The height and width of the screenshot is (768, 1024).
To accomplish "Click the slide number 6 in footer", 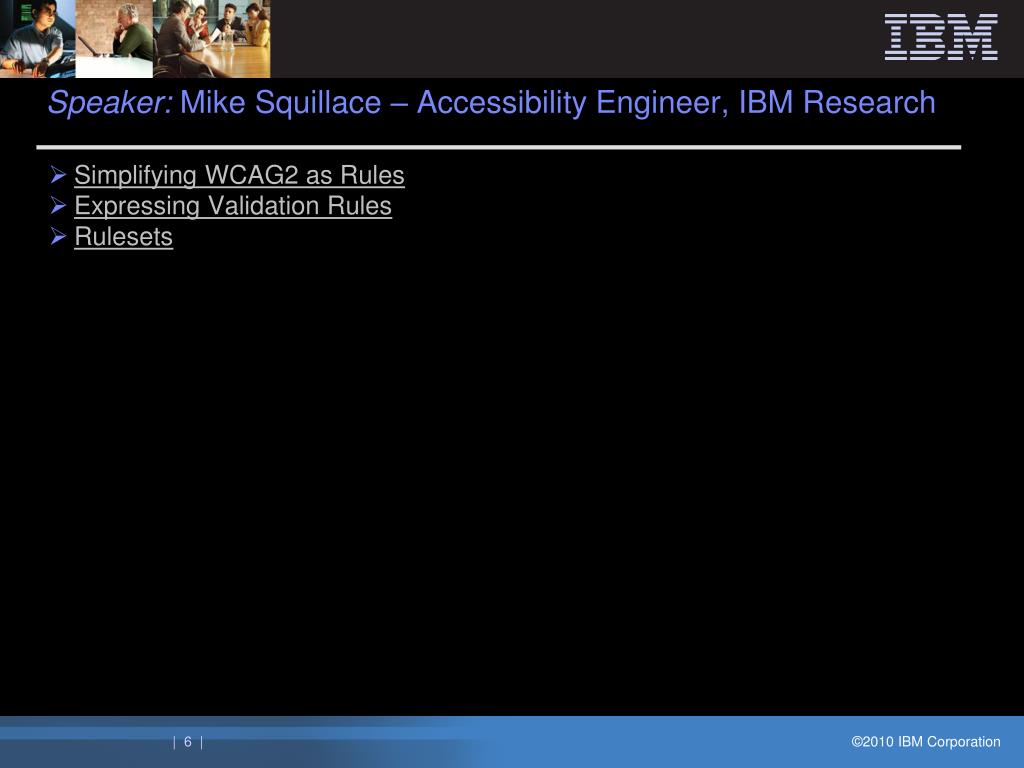I will (188, 742).
